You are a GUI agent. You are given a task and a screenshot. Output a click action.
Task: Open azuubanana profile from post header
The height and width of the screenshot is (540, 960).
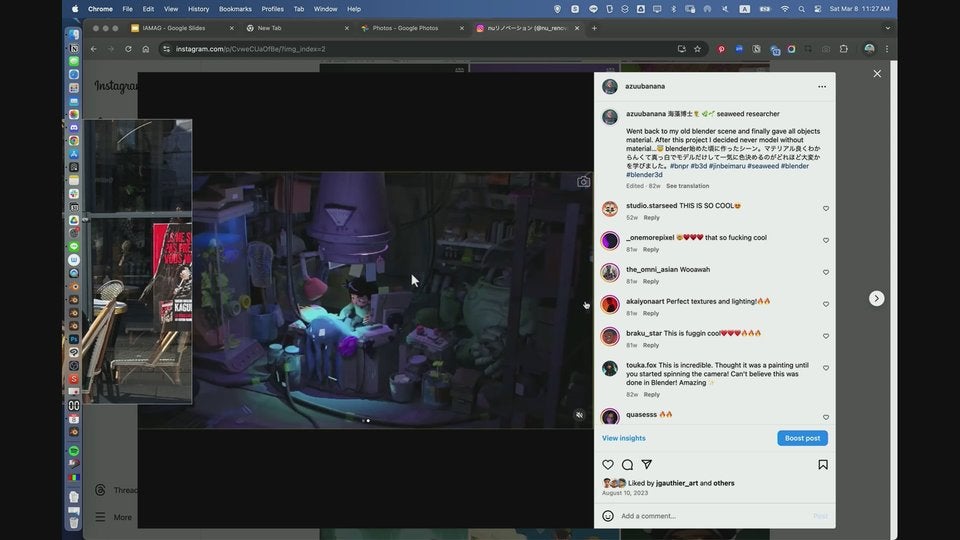click(645, 86)
